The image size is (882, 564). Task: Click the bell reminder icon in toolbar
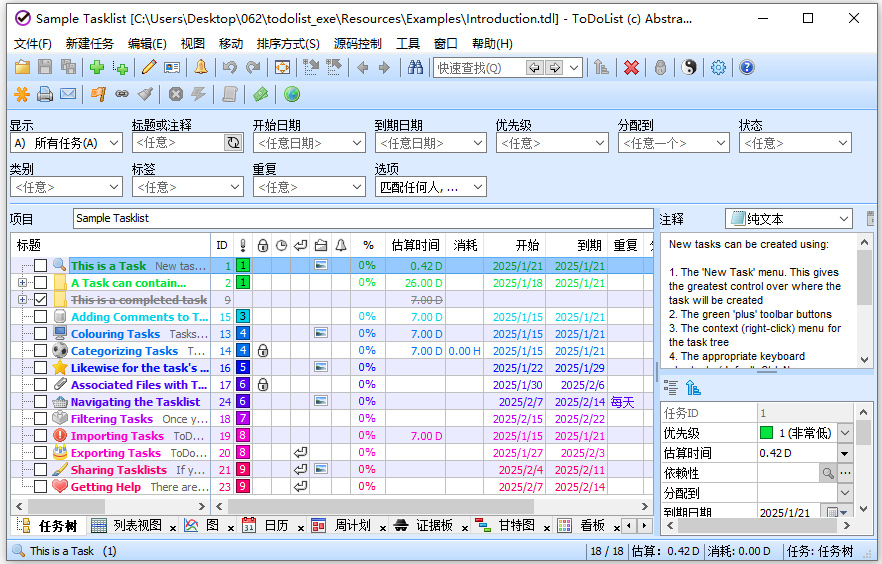click(201, 68)
